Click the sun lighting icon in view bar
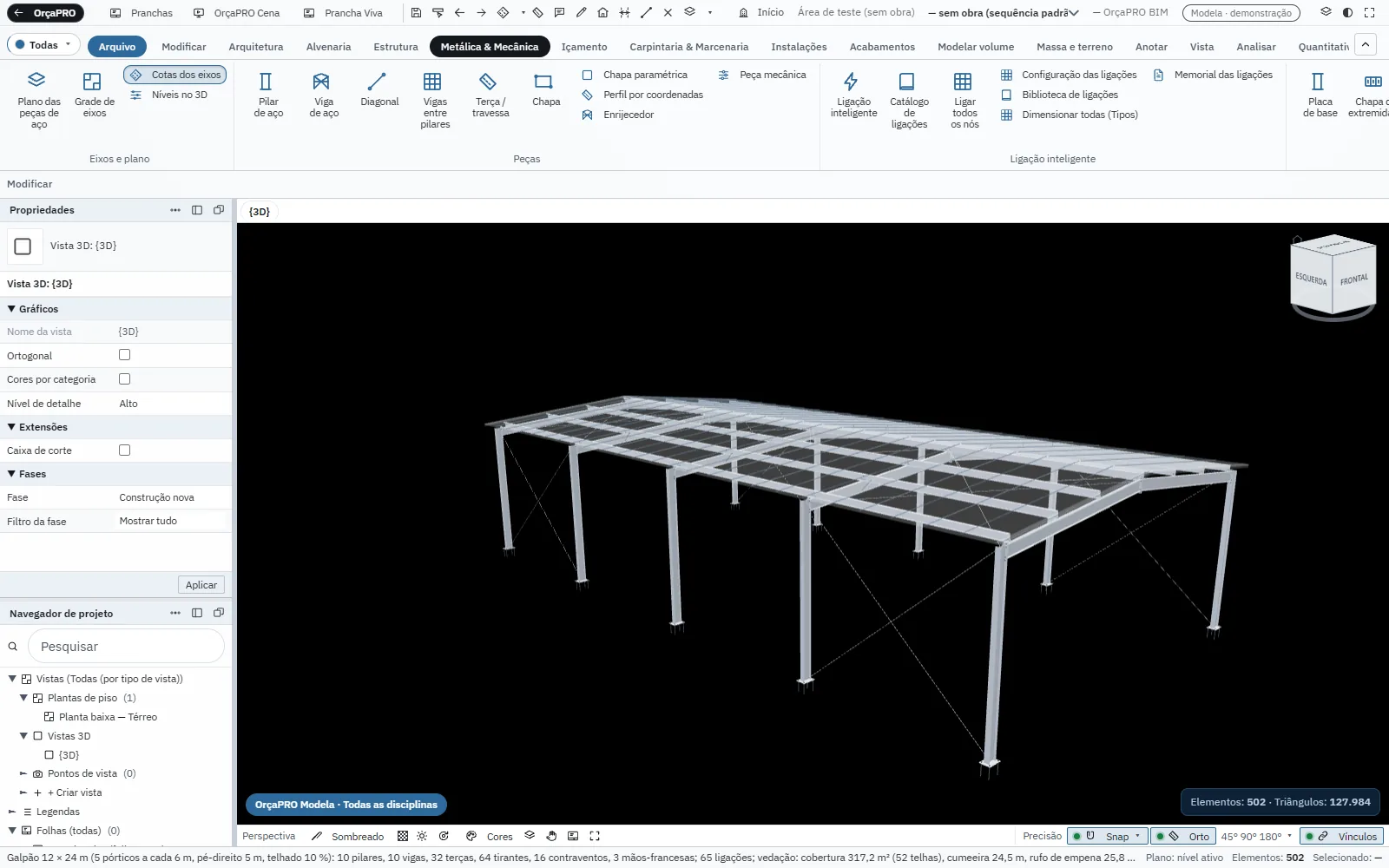 pyautogui.click(x=422, y=836)
